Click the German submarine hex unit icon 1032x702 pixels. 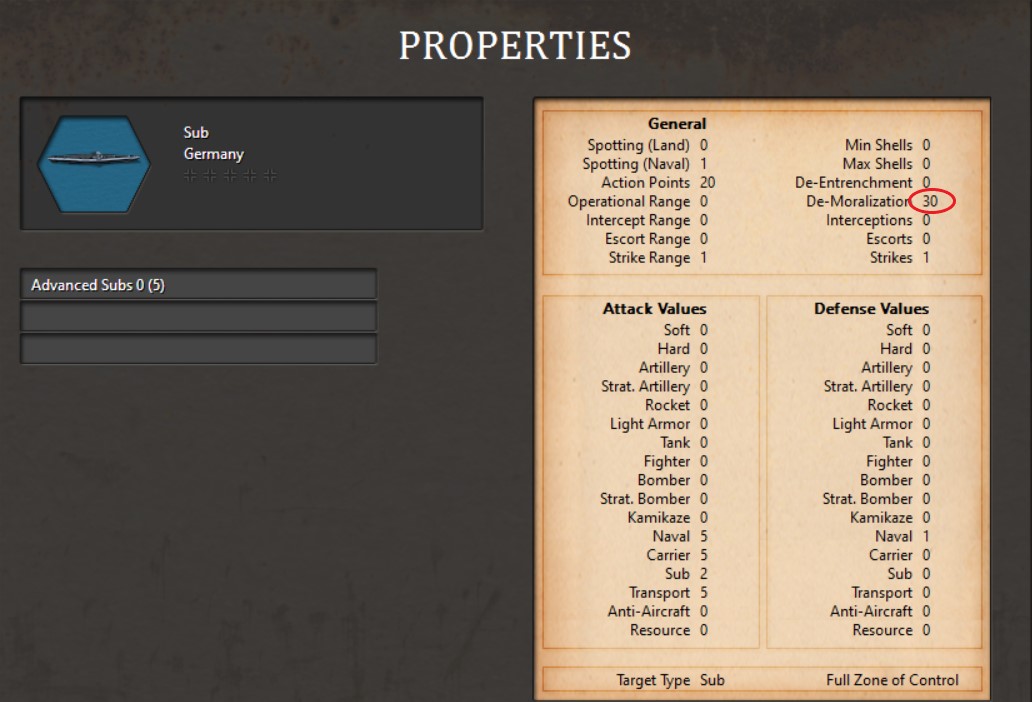(x=94, y=164)
